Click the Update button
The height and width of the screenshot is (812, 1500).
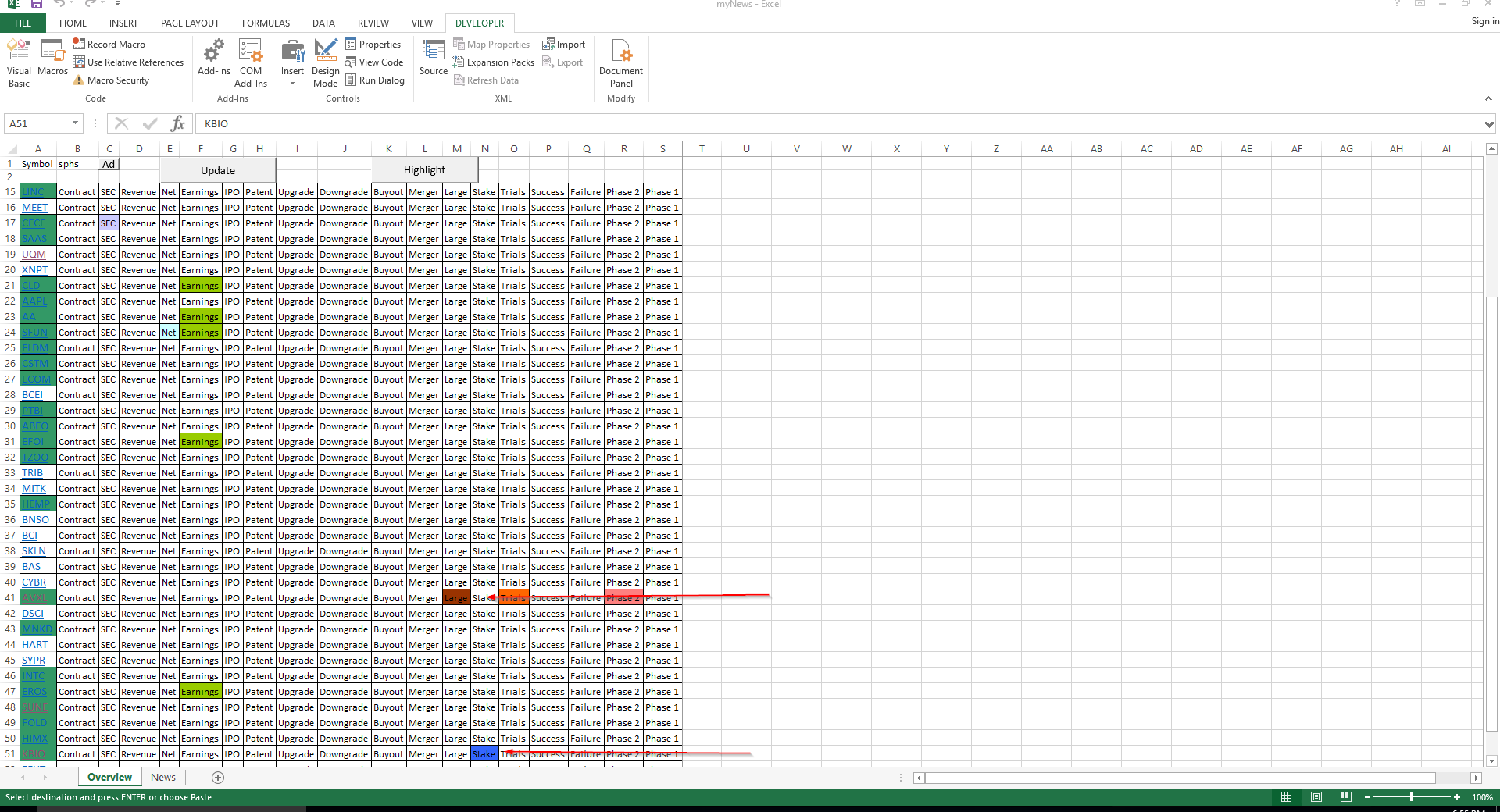[x=218, y=170]
